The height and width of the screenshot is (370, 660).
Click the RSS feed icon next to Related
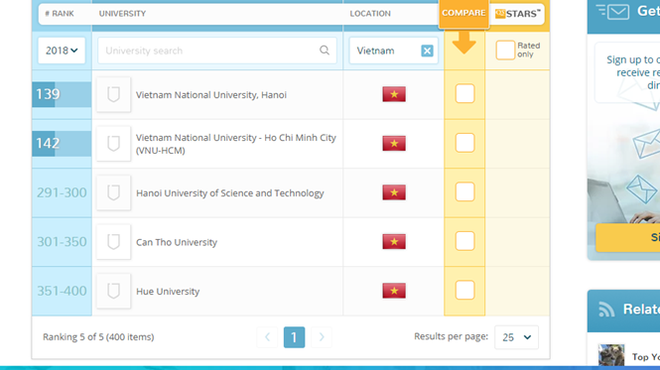tap(606, 309)
